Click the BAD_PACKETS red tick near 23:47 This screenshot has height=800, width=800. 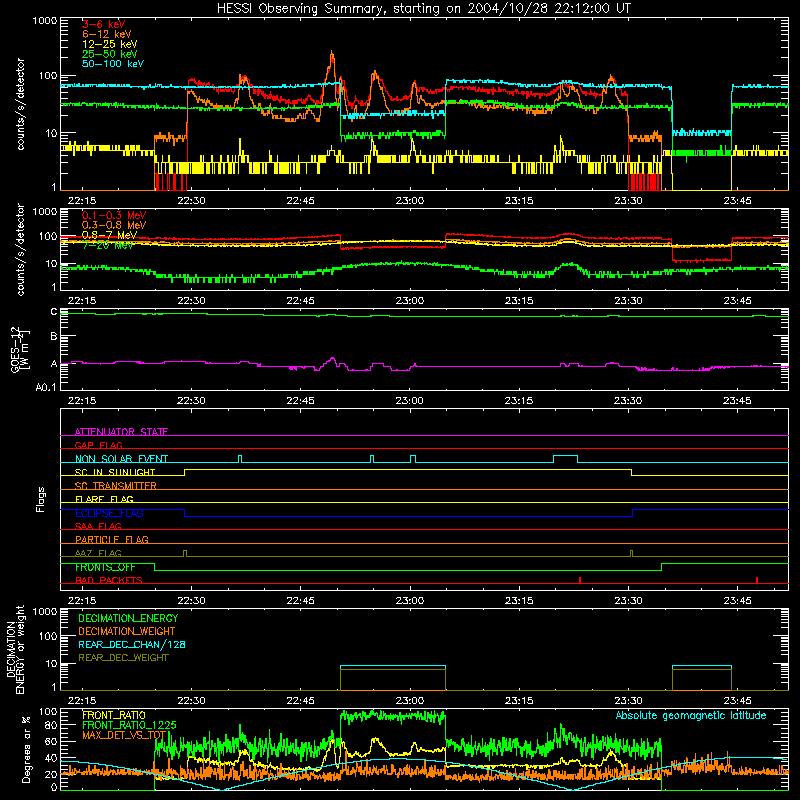point(757,580)
